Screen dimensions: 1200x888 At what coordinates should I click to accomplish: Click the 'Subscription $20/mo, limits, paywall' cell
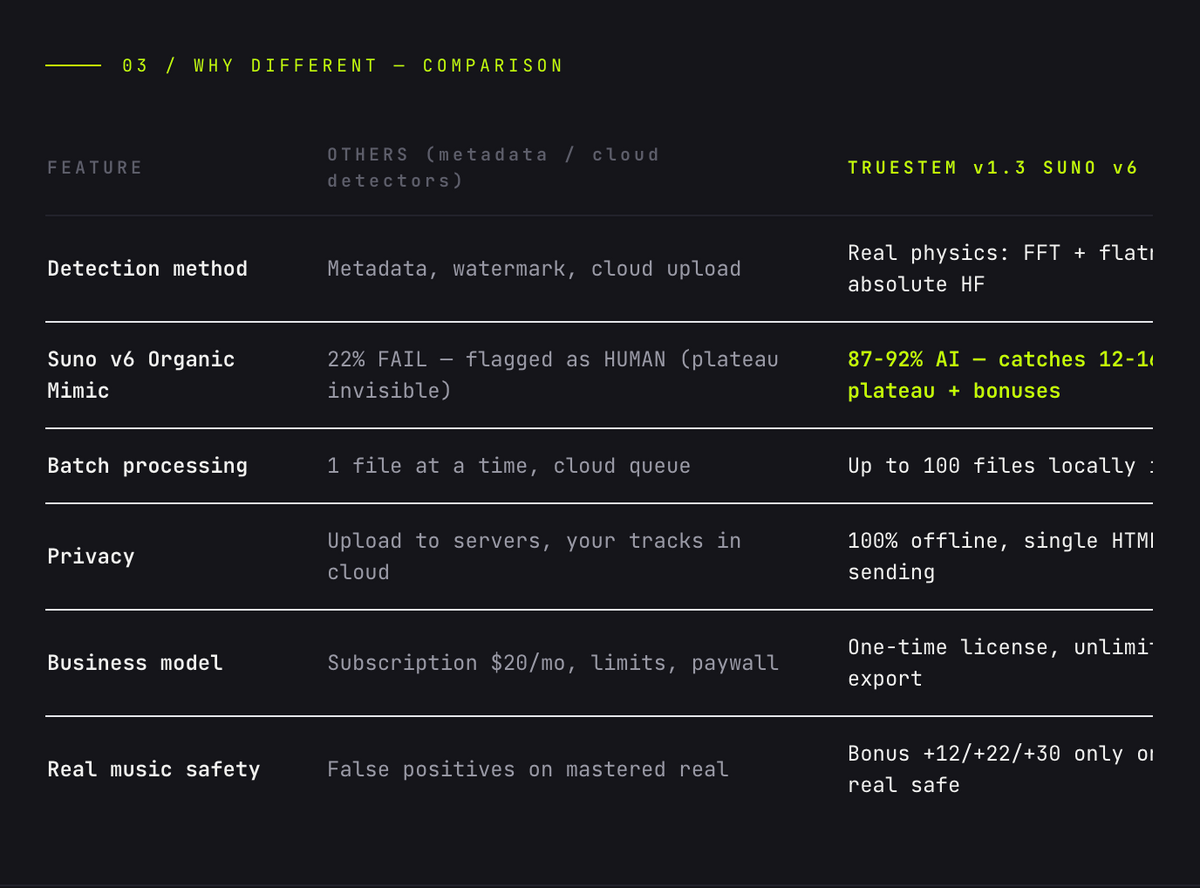tap(553, 663)
